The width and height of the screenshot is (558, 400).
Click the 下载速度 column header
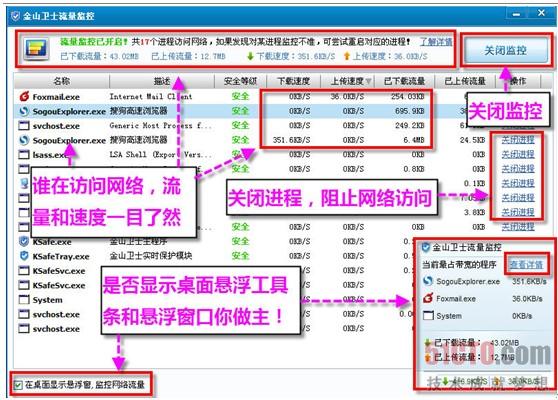click(x=294, y=81)
